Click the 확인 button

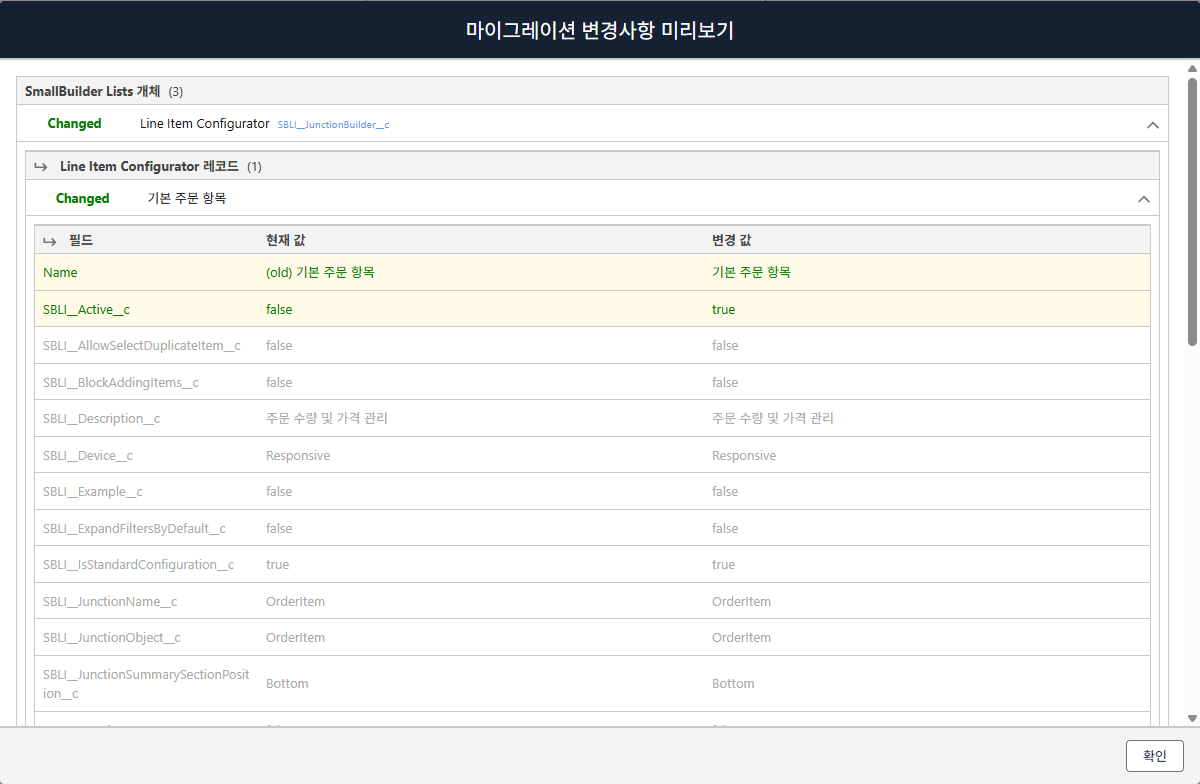[1154, 755]
